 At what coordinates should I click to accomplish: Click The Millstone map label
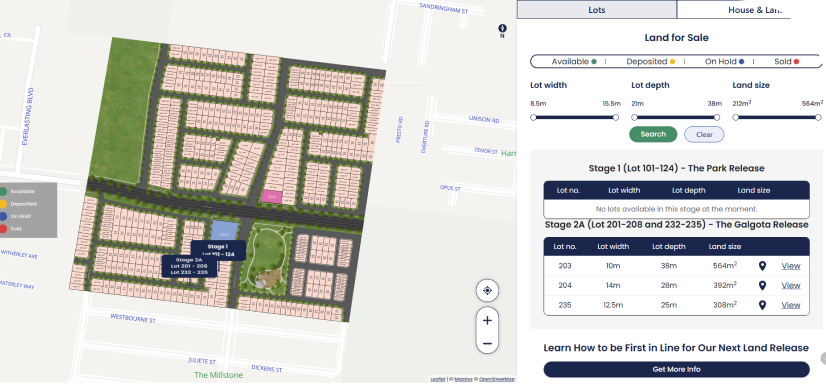coord(219,375)
